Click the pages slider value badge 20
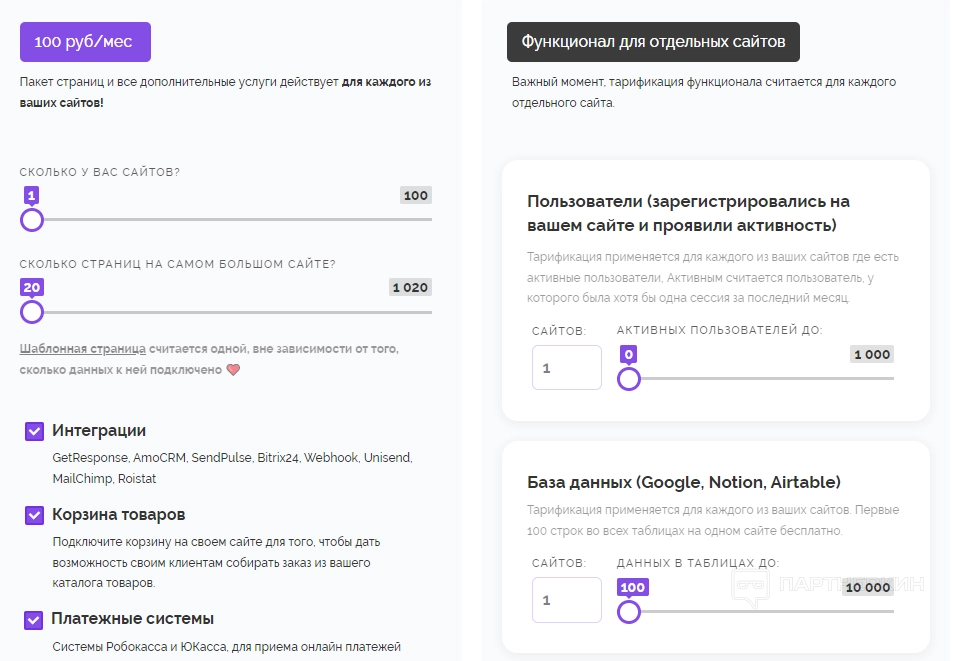This screenshot has height=661, width=975. [32, 288]
